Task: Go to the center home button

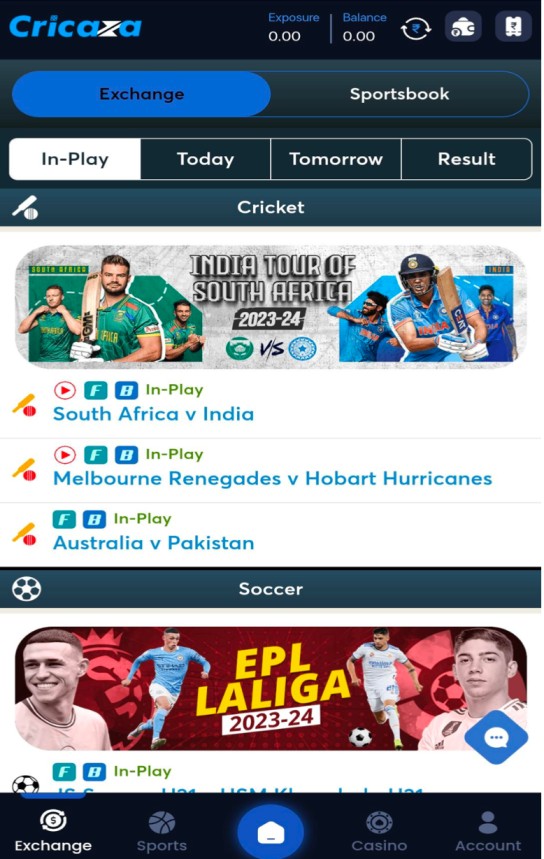Action: (271, 833)
